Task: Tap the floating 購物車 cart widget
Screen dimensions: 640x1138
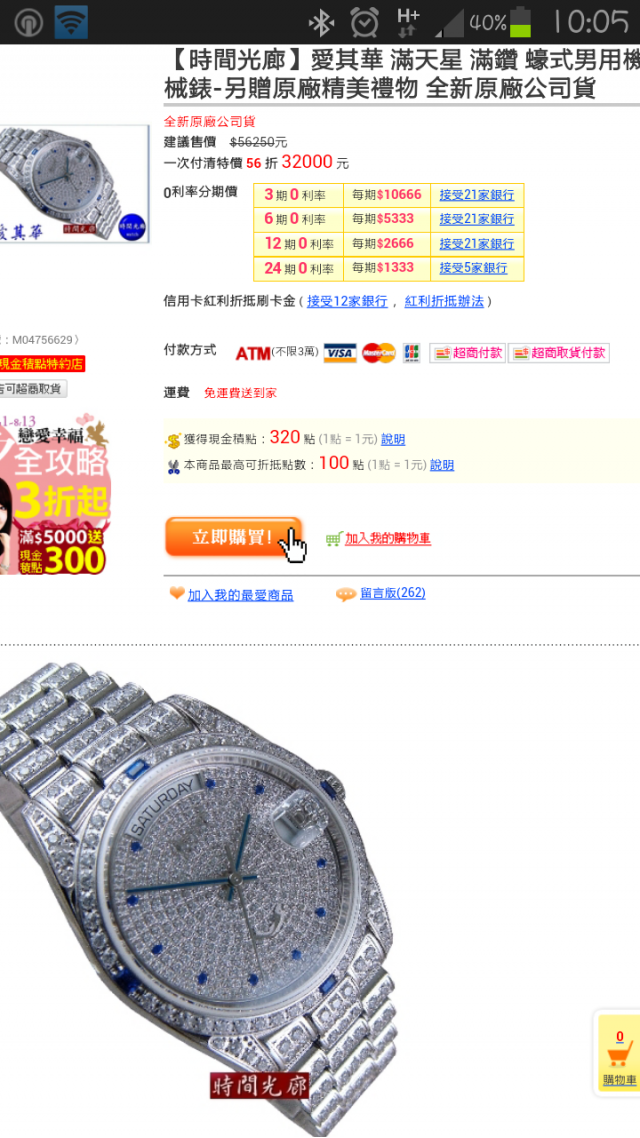Action: [619, 1052]
